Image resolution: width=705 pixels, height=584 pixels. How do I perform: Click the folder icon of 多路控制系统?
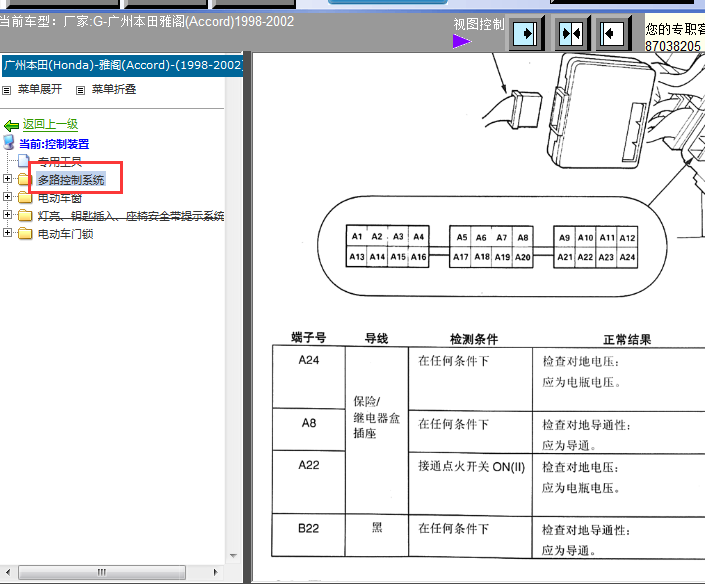point(23,179)
